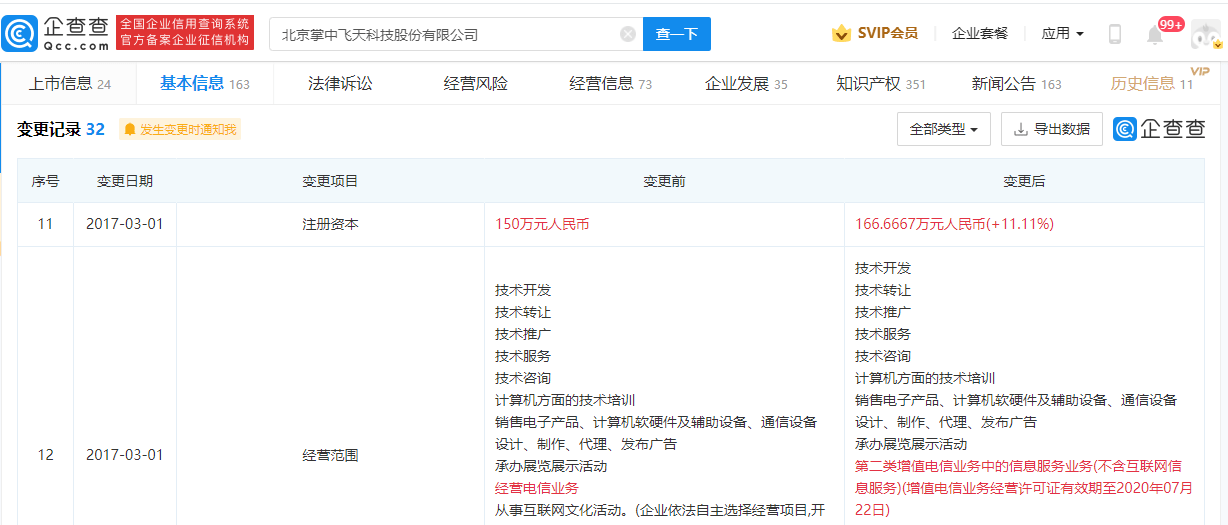The height and width of the screenshot is (525, 1228).
Task: Click the 变更日期 column header
Action: pyautogui.click(x=125, y=181)
